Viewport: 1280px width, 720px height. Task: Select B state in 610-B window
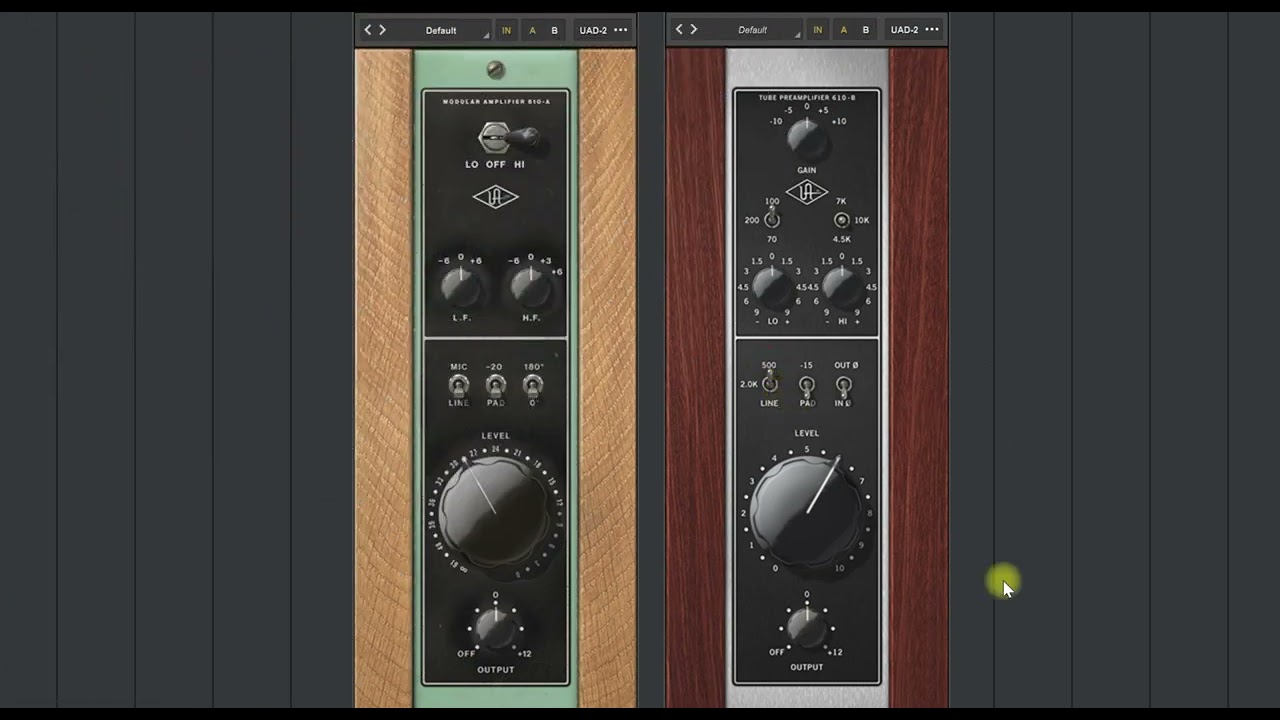coord(866,30)
